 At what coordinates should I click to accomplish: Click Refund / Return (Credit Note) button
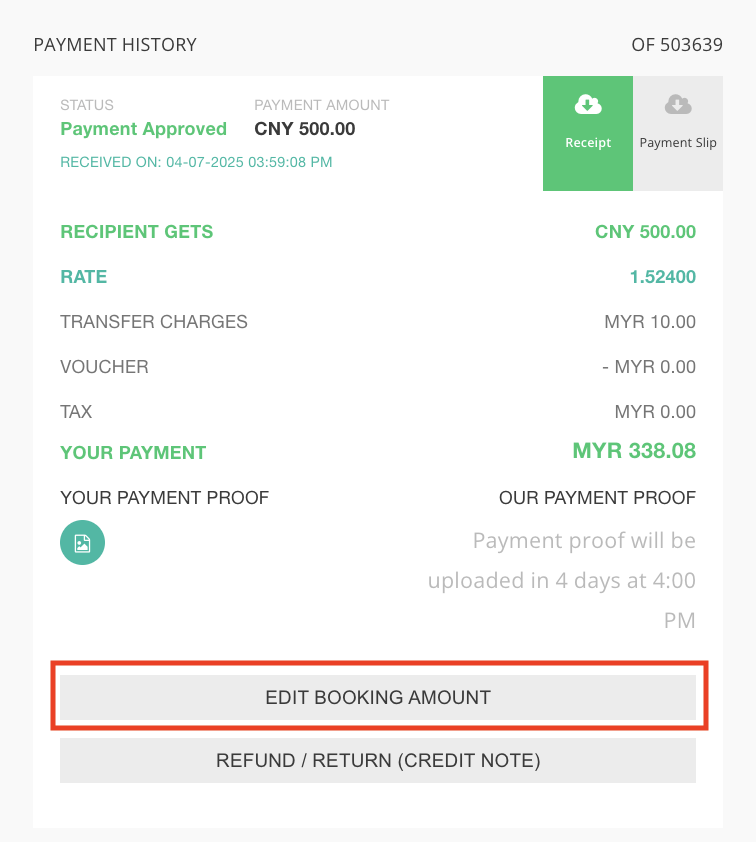tap(378, 761)
